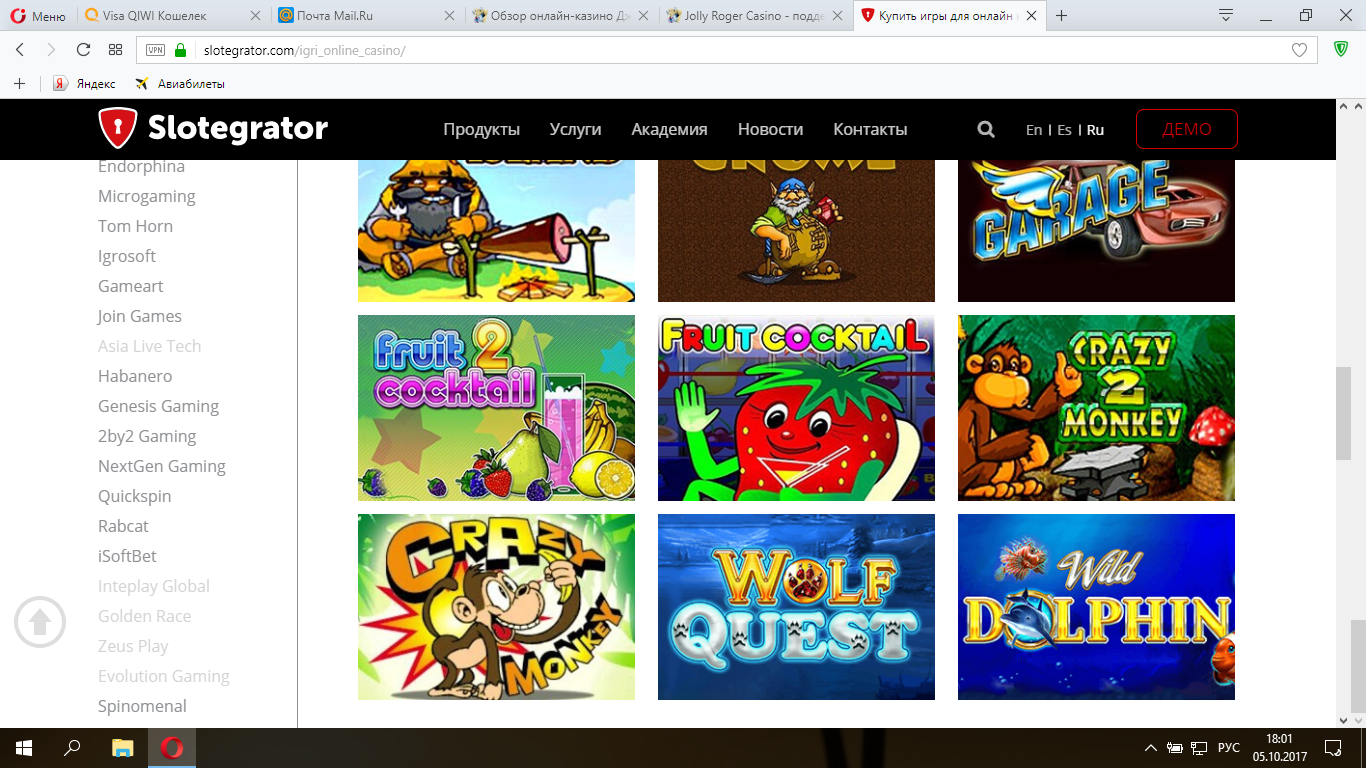Screen dimensions: 1366x768
Task: Select Habanero in the provider list
Action: (x=135, y=376)
